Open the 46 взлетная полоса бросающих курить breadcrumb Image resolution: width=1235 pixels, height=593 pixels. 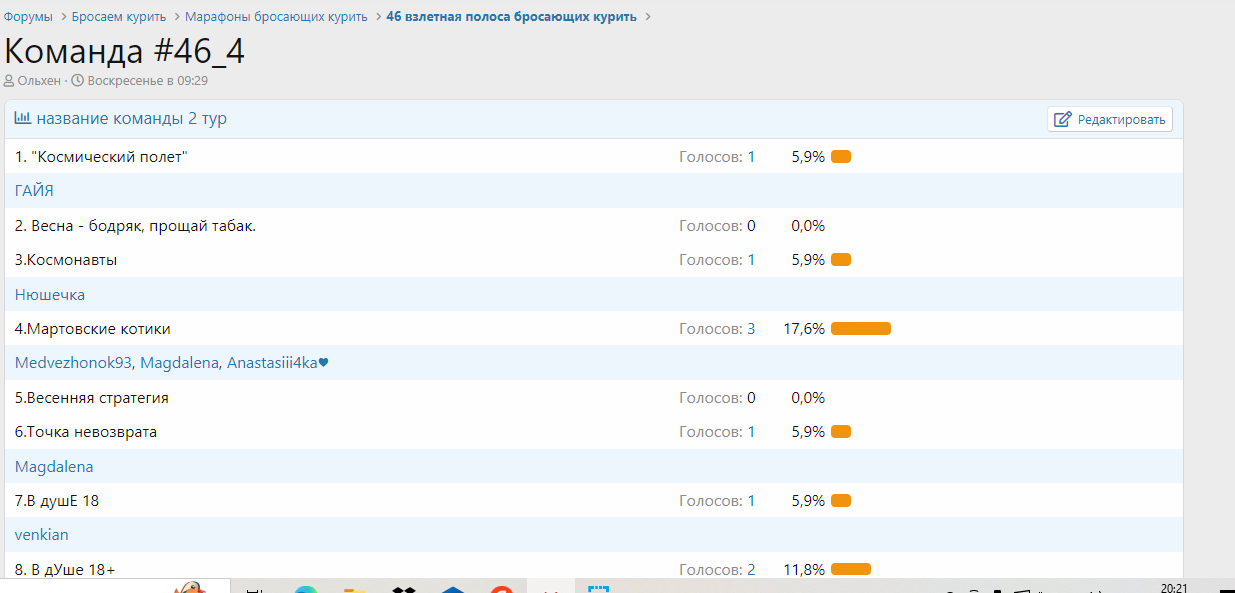[511, 17]
